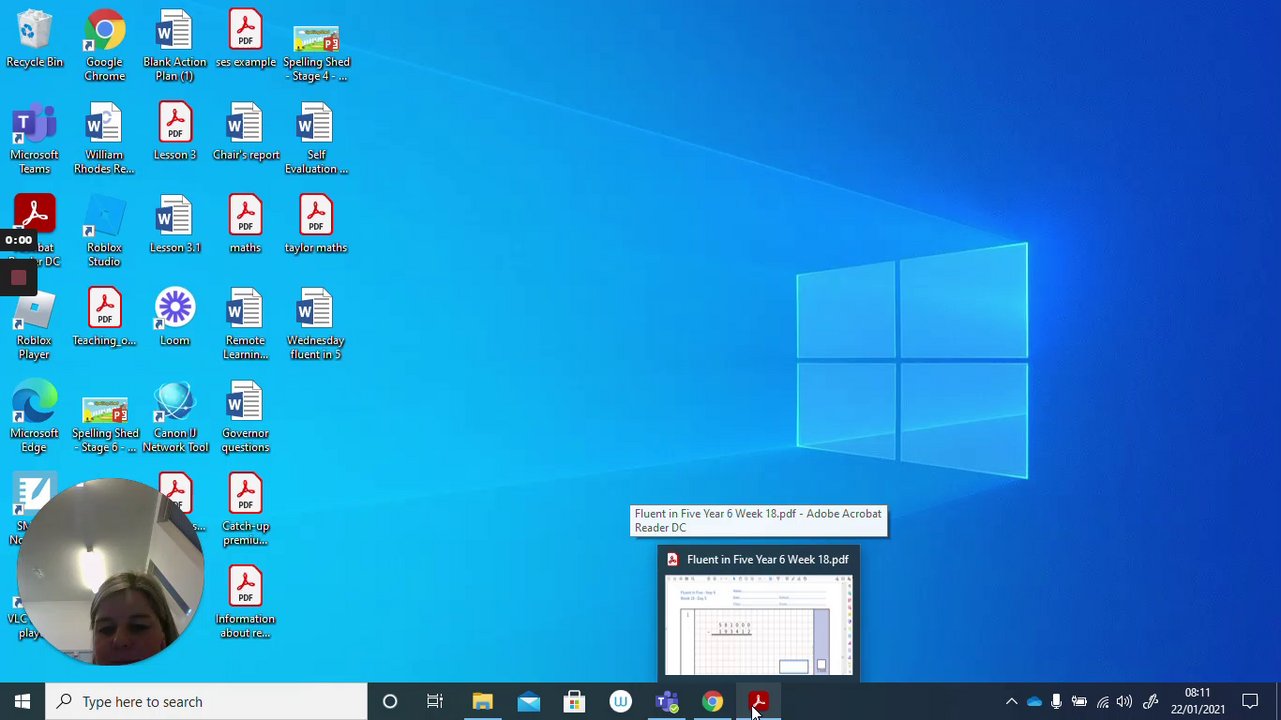Click the 0:00 recording timer

coord(18,240)
